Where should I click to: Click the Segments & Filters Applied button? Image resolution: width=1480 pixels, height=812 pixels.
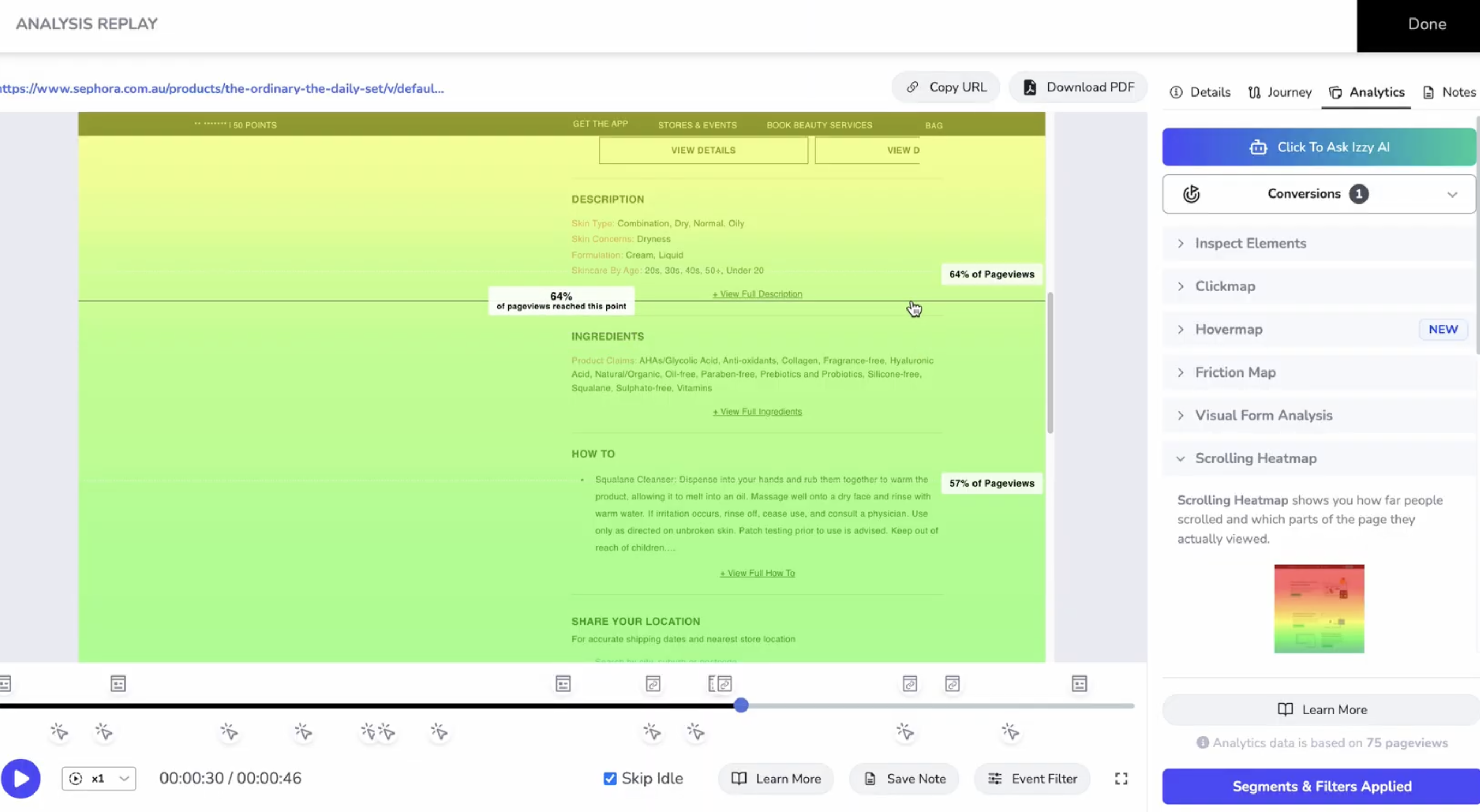click(x=1321, y=786)
